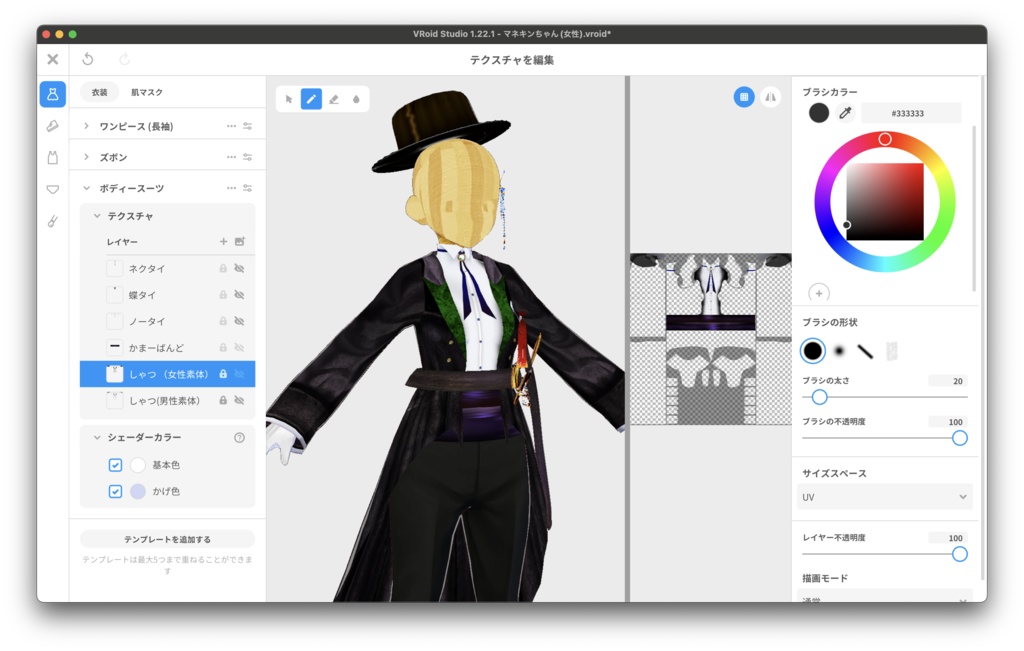Screen dimensions: 1024x651
Task: Select the pen brush tool
Action: coord(311,99)
